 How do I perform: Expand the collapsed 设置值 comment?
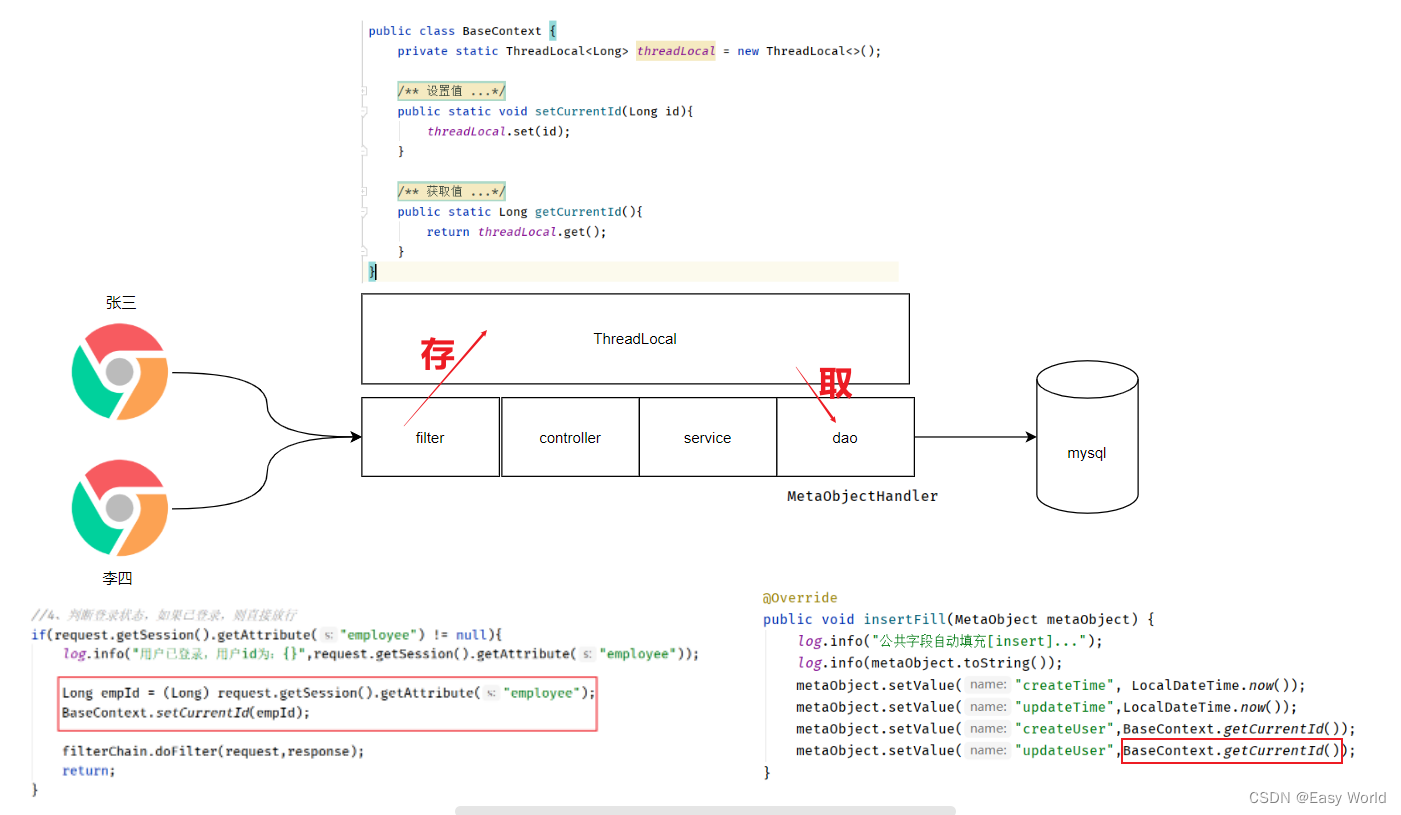pyautogui.click(x=451, y=90)
